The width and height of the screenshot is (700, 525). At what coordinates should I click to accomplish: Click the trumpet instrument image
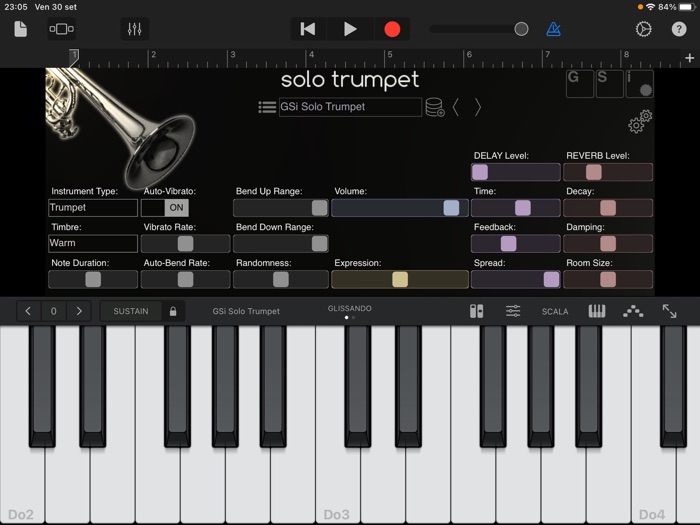(x=121, y=127)
